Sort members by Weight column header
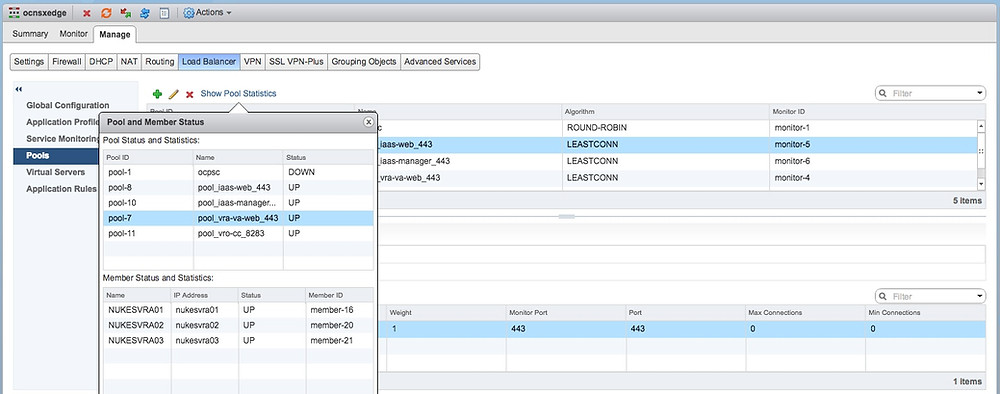This screenshot has width=1000, height=394. [x=445, y=313]
